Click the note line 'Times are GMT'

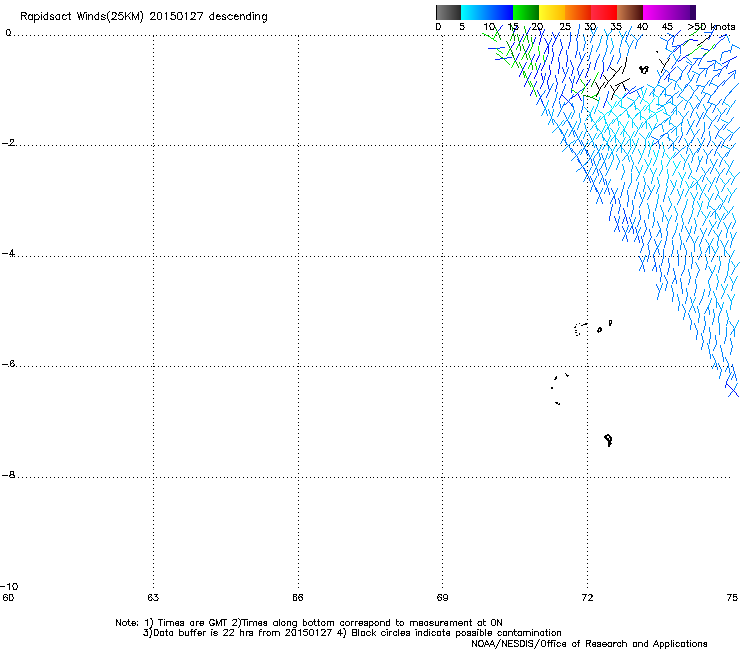193,623
